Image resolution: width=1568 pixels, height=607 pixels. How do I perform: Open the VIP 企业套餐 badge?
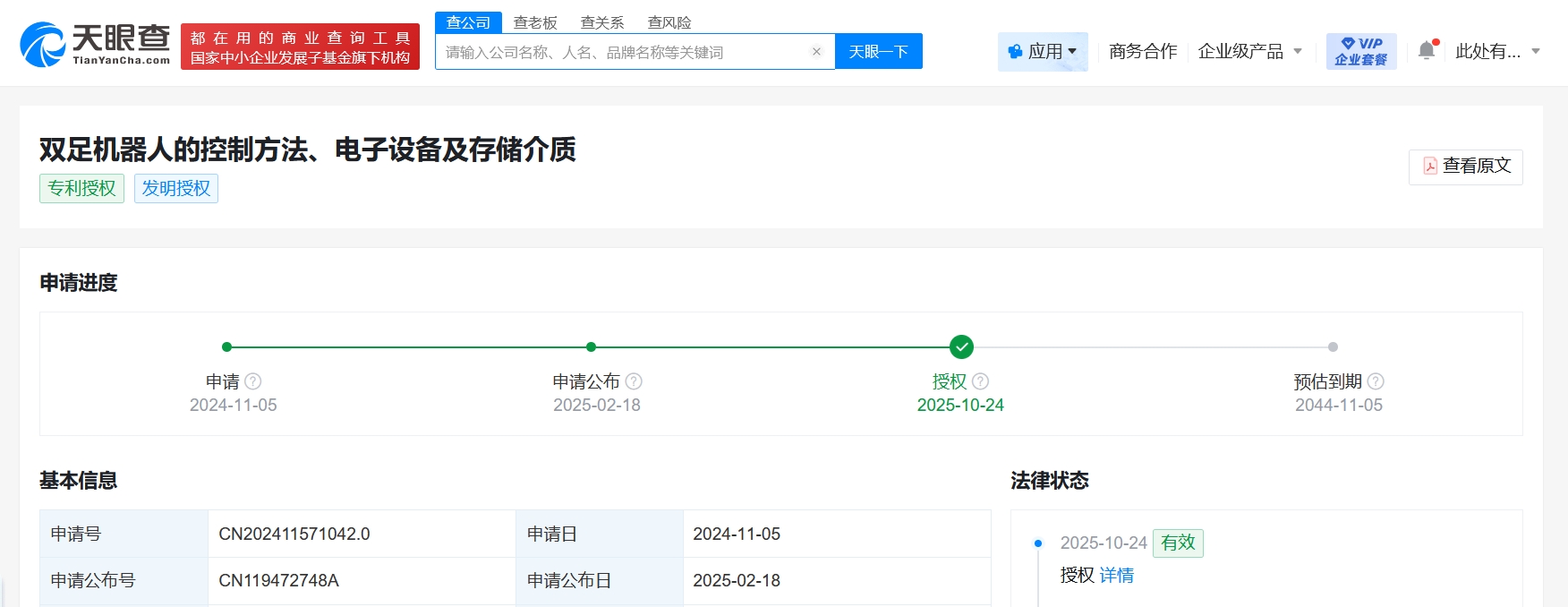1360,52
